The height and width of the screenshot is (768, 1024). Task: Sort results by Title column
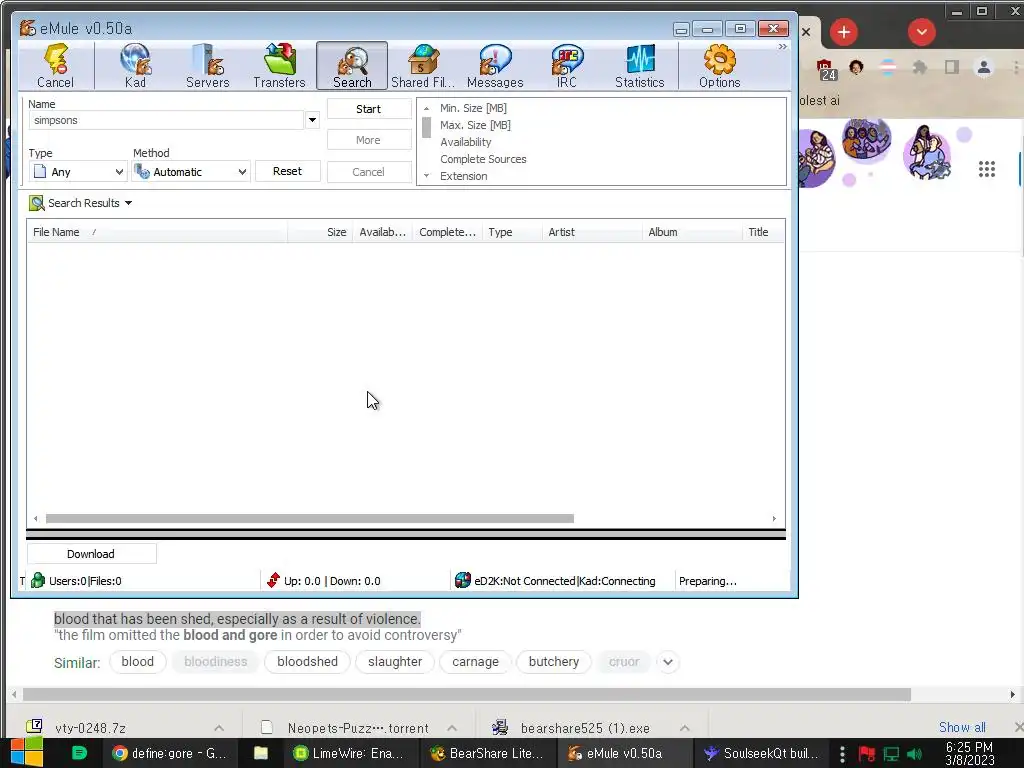pyautogui.click(x=763, y=232)
